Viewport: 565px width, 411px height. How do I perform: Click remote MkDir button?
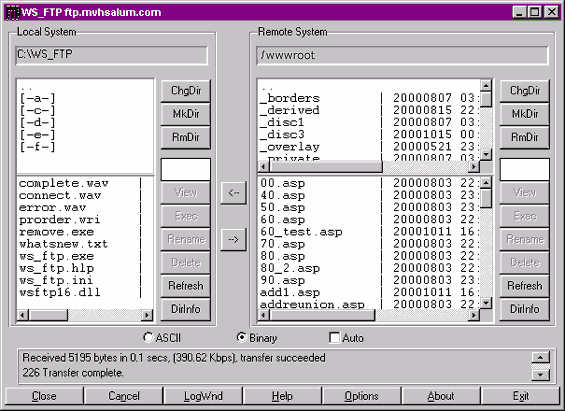[525, 114]
